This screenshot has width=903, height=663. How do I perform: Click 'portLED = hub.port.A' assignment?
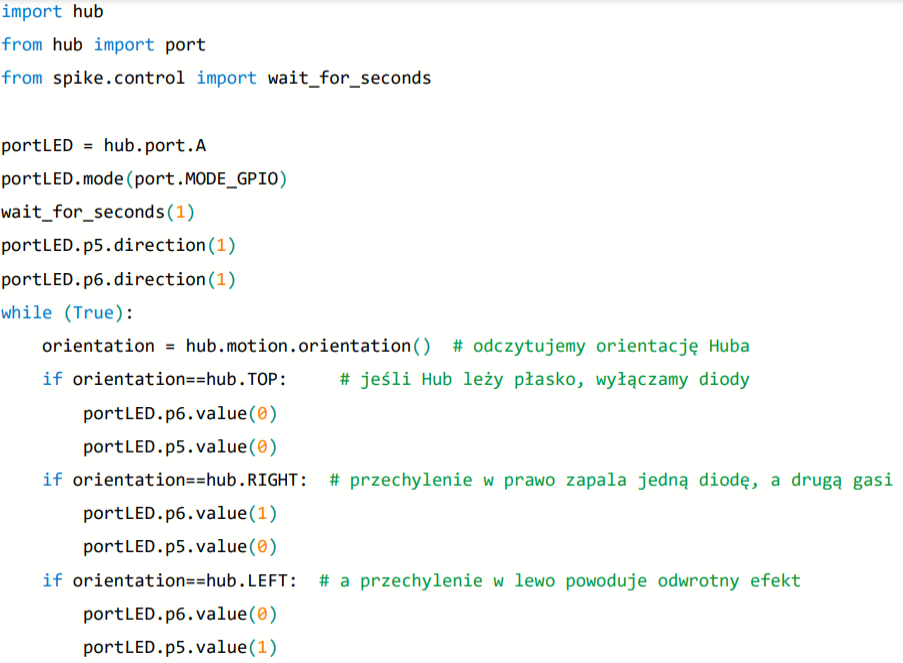coord(104,145)
